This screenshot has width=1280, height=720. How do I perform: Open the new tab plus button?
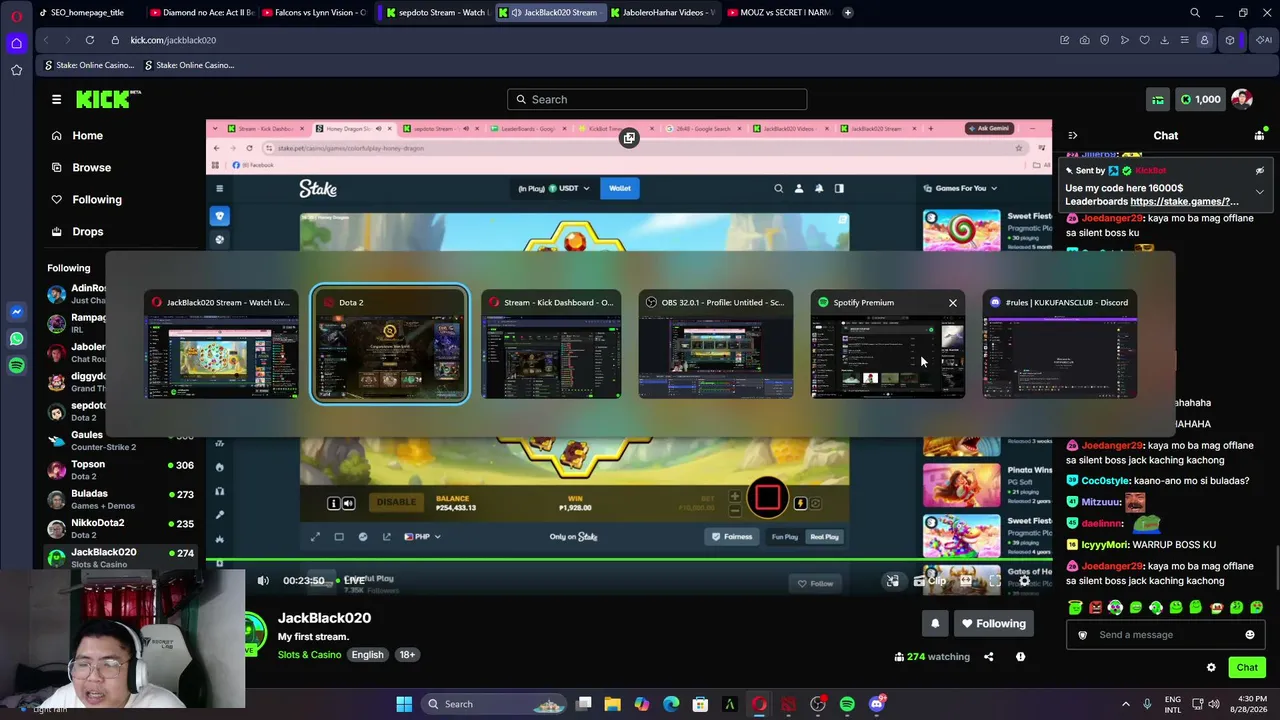[847, 13]
